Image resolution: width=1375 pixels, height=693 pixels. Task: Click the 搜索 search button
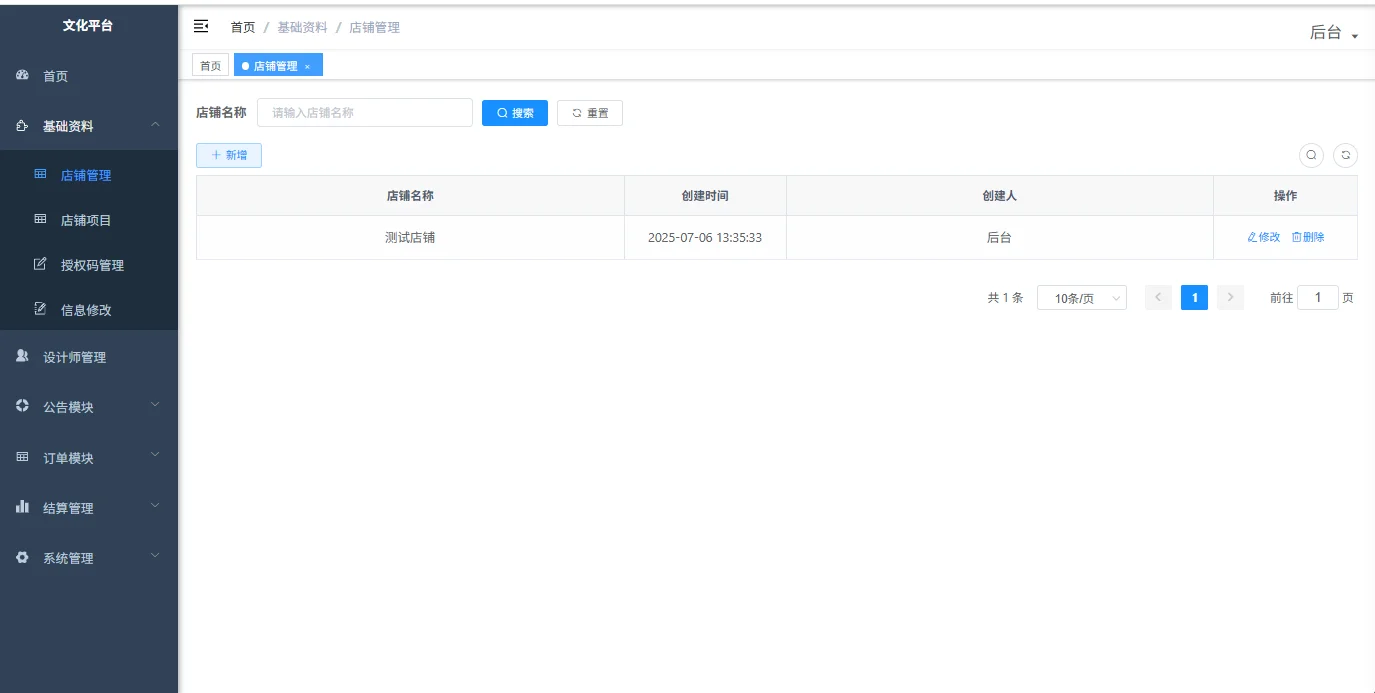coord(514,112)
